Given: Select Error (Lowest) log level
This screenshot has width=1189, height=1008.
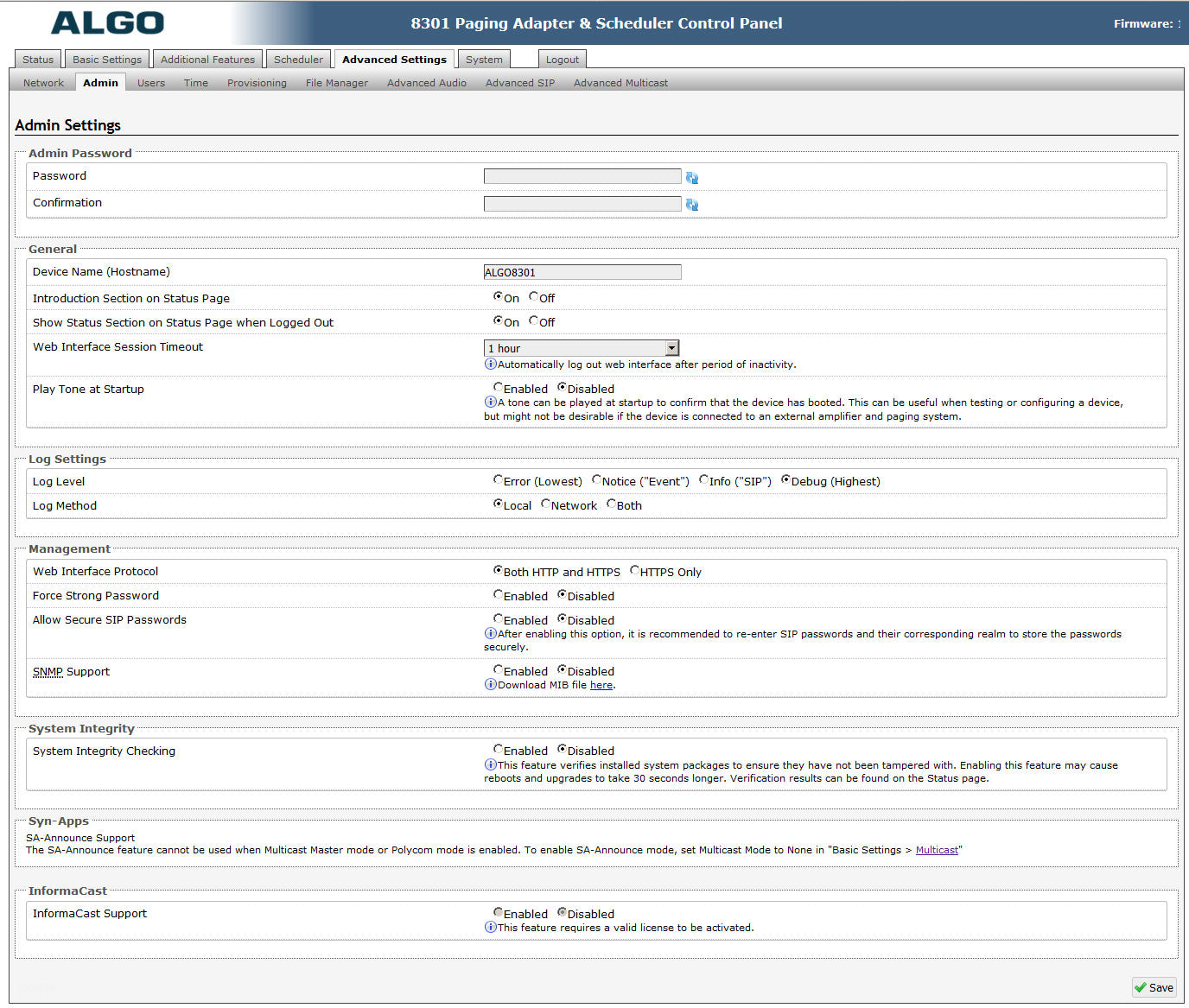Looking at the screenshot, I should coord(499,480).
